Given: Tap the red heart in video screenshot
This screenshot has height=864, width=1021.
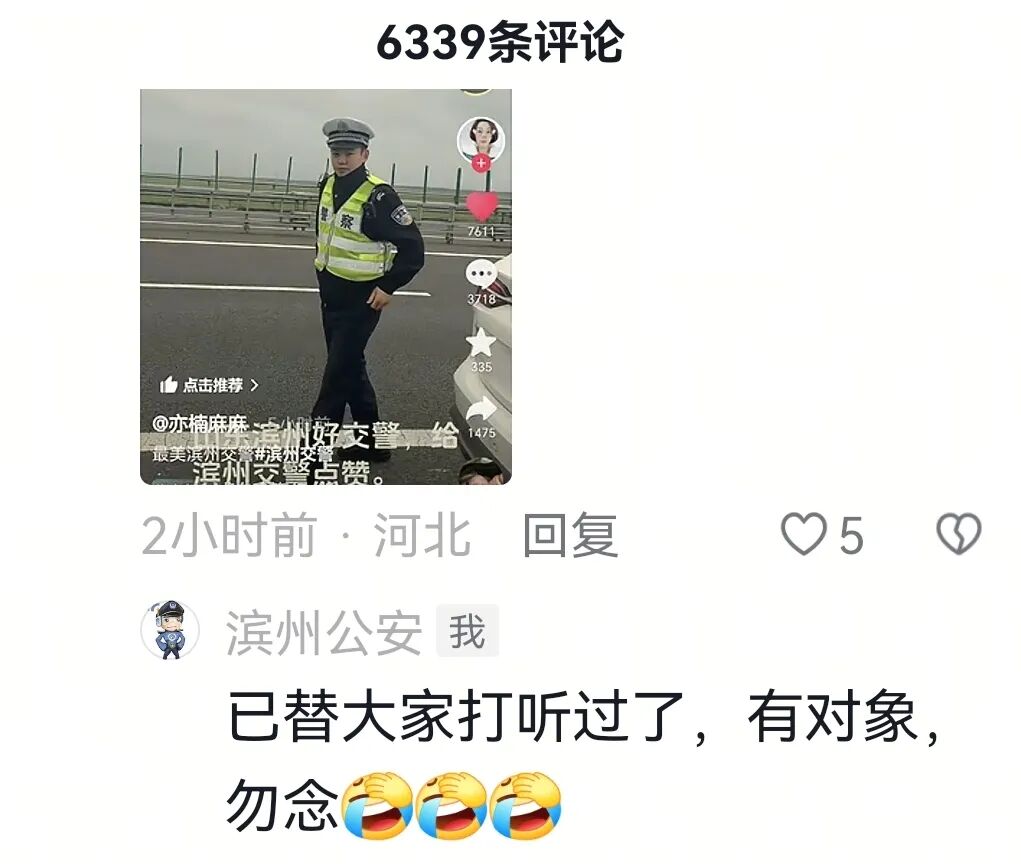Looking at the screenshot, I should [x=482, y=206].
